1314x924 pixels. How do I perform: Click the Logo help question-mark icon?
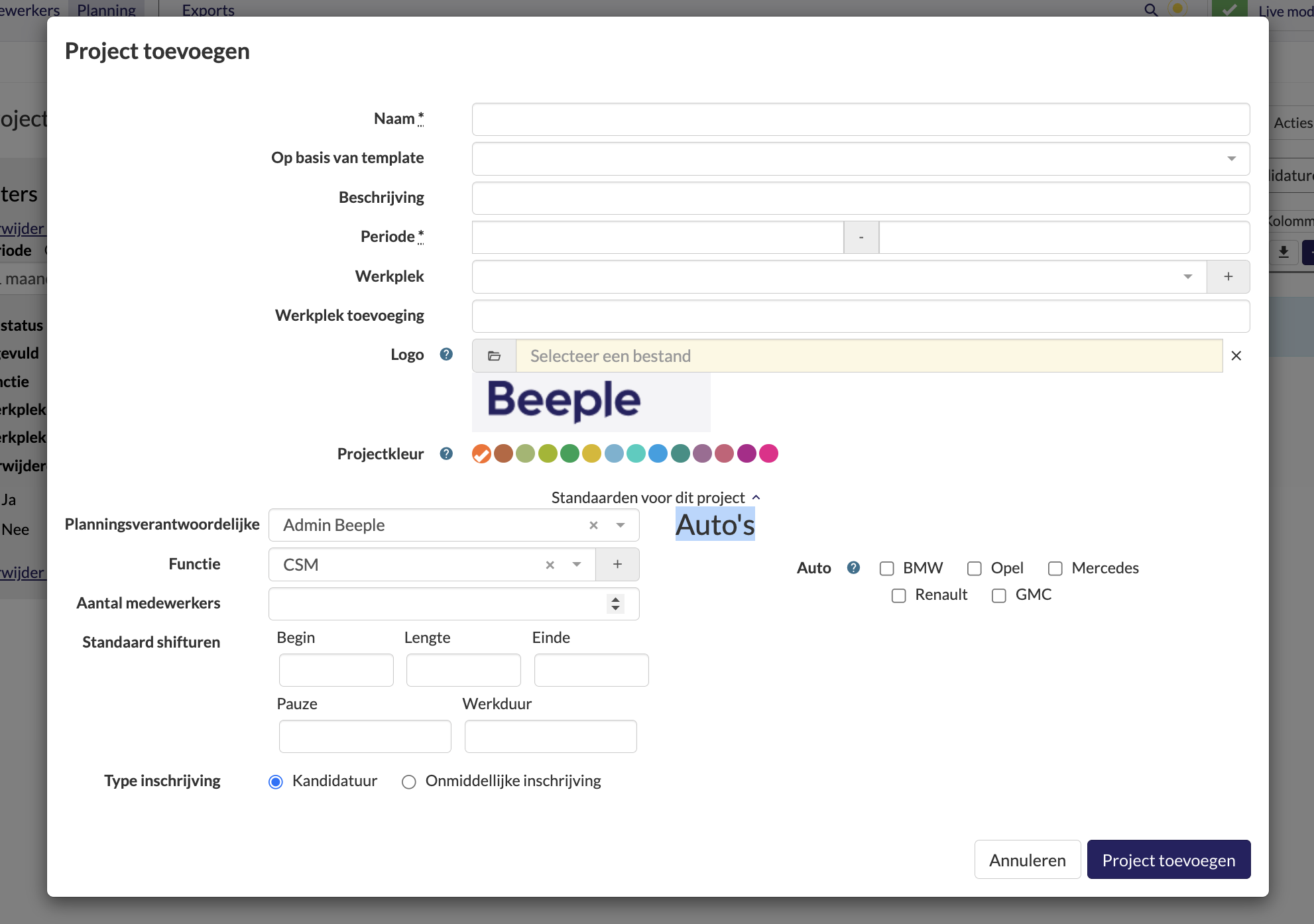[446, 355]
